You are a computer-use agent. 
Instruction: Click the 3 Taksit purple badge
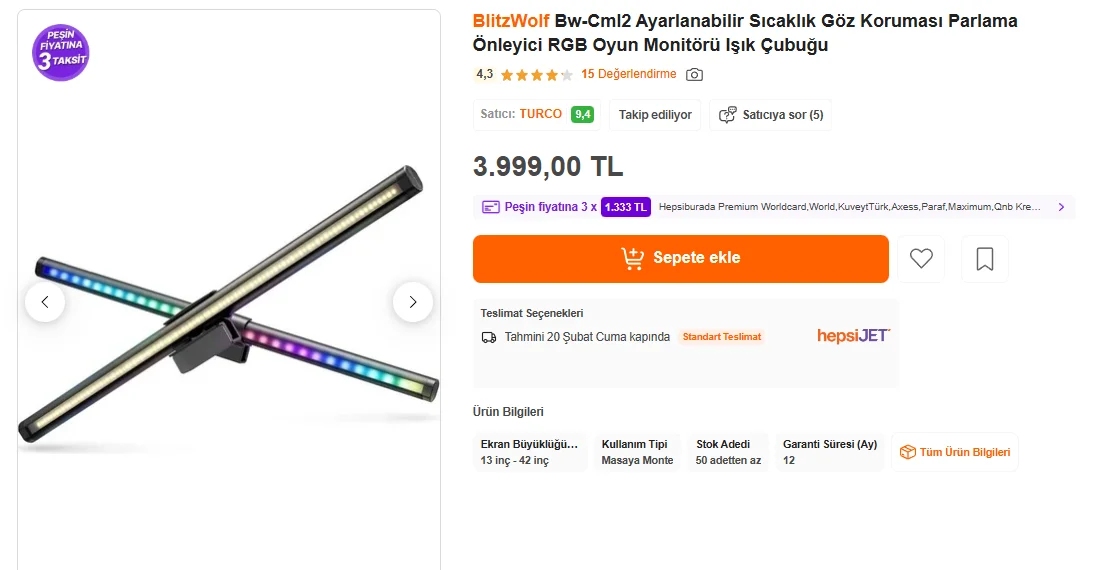point(61,53)
